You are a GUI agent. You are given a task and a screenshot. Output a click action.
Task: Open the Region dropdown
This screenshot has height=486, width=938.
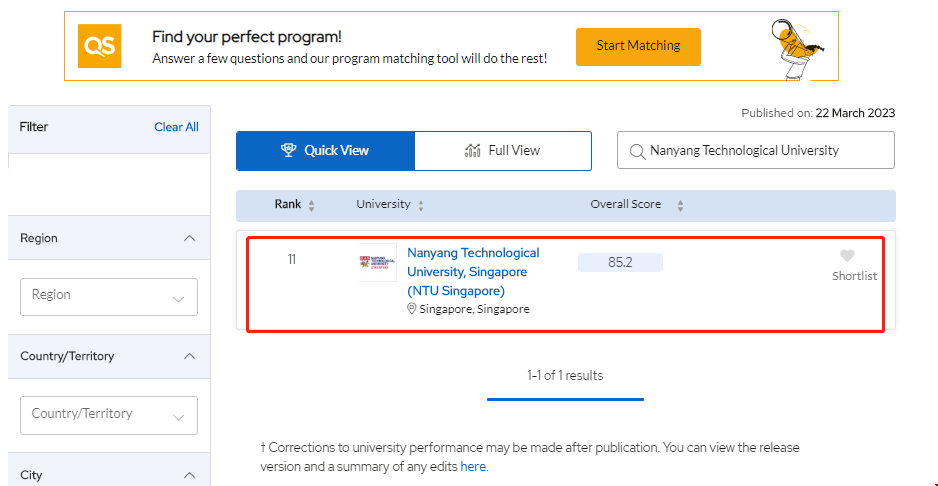pyautogui.click(x=109, y=297)
